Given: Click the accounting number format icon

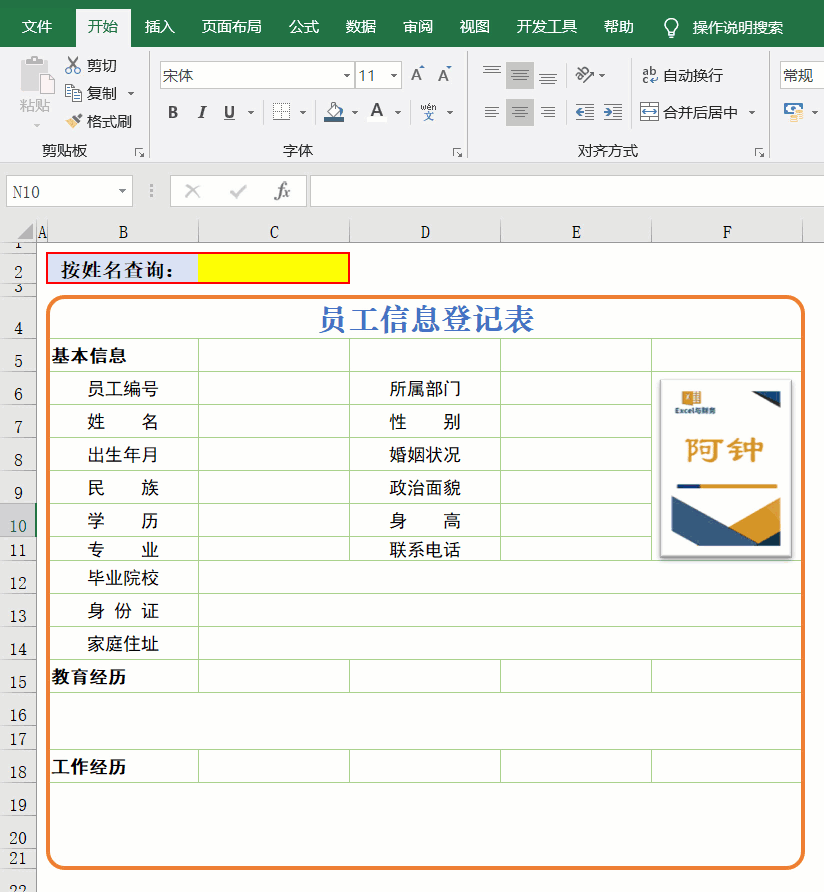Looking at the screenshot, I should click(794, 112).
